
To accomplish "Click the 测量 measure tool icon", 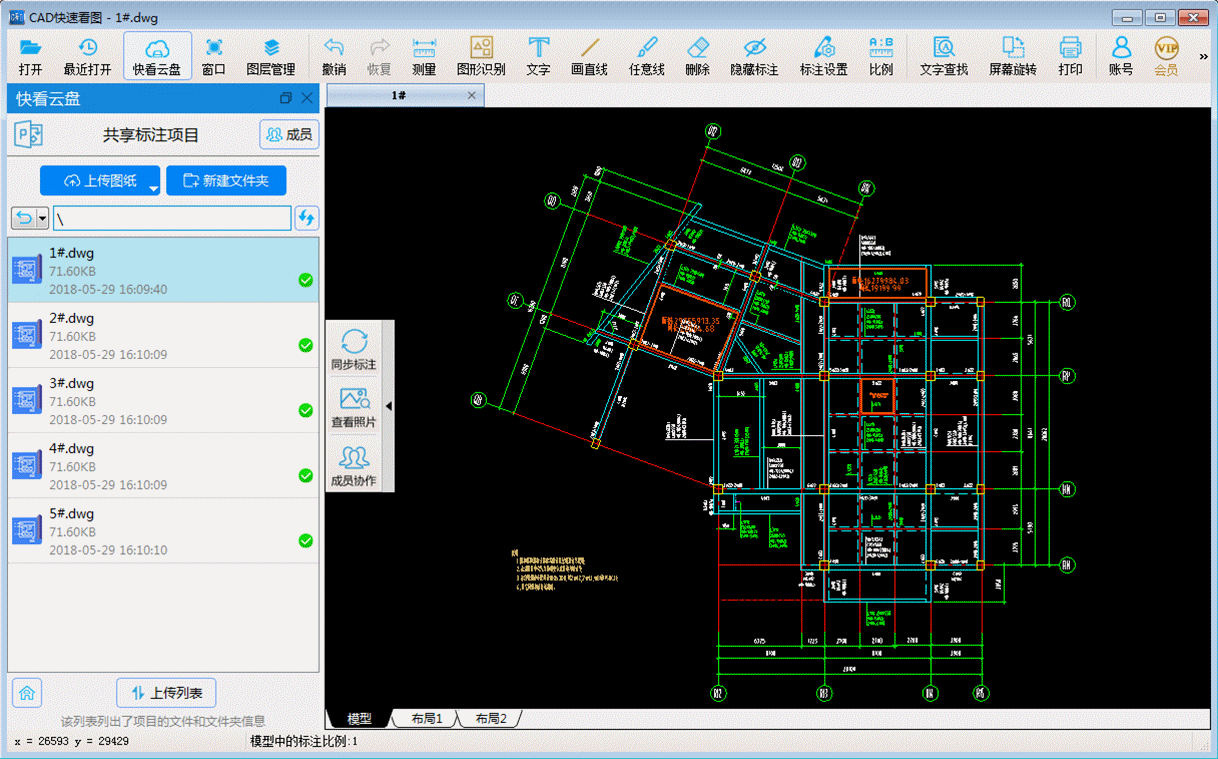I will [x=424, y=56].
